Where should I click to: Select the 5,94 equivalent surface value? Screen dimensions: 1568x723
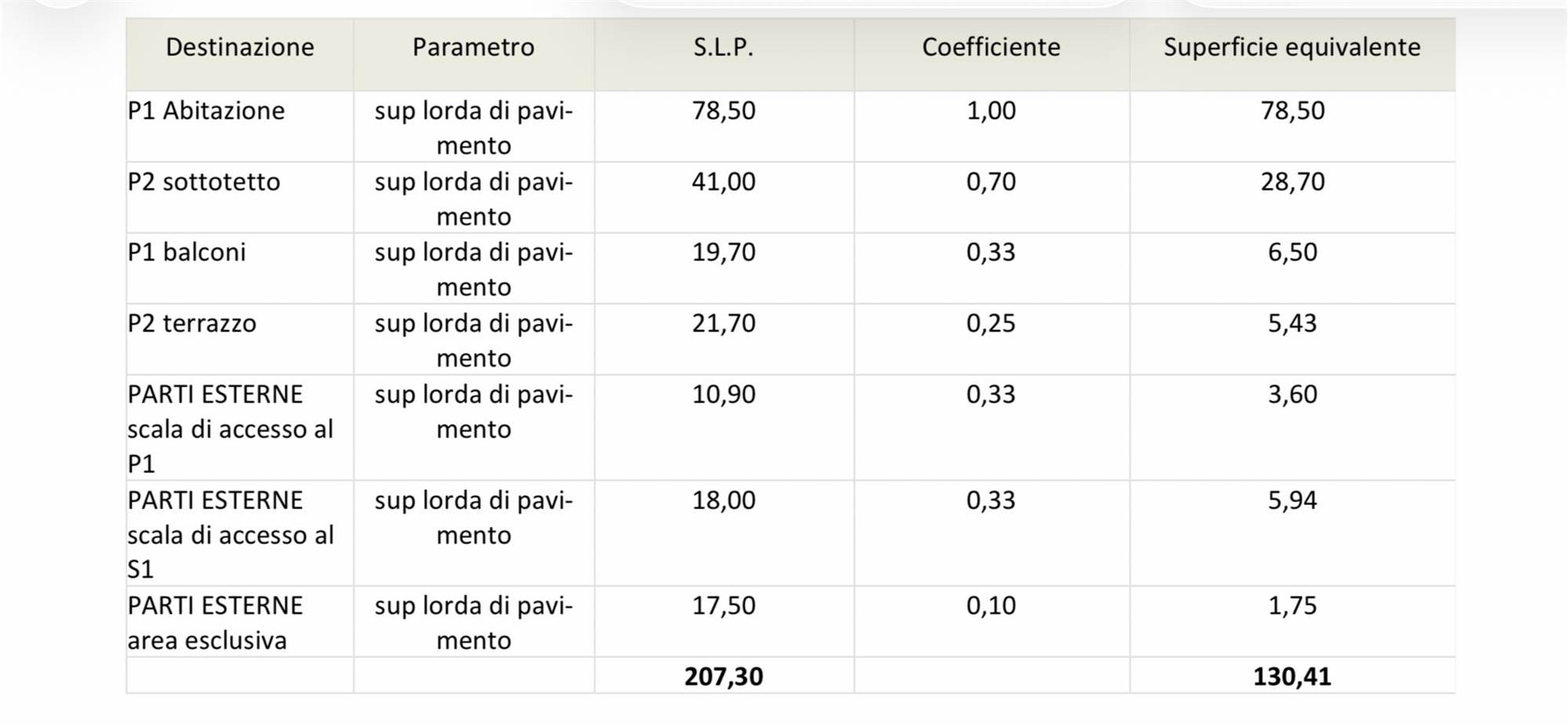pos(1293,500)
